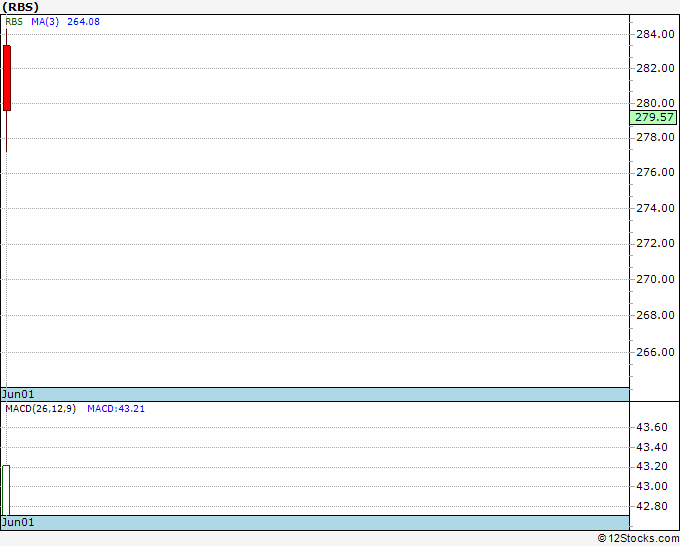The height and width of the screenshot is (546, 680).
Task: Click the 278.00 price axis label
Action: (x=655, y=137)
